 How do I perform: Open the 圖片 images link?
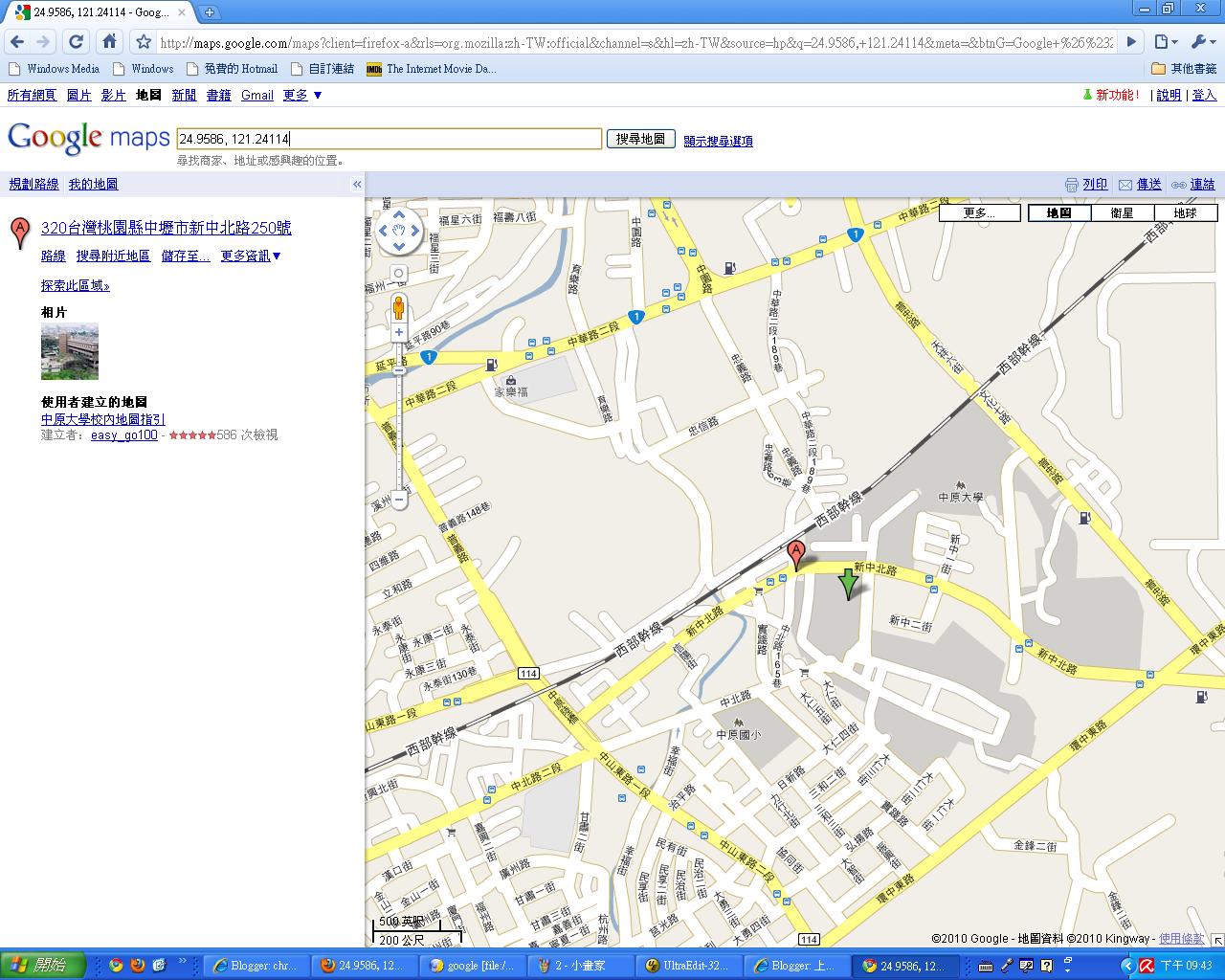78,95
